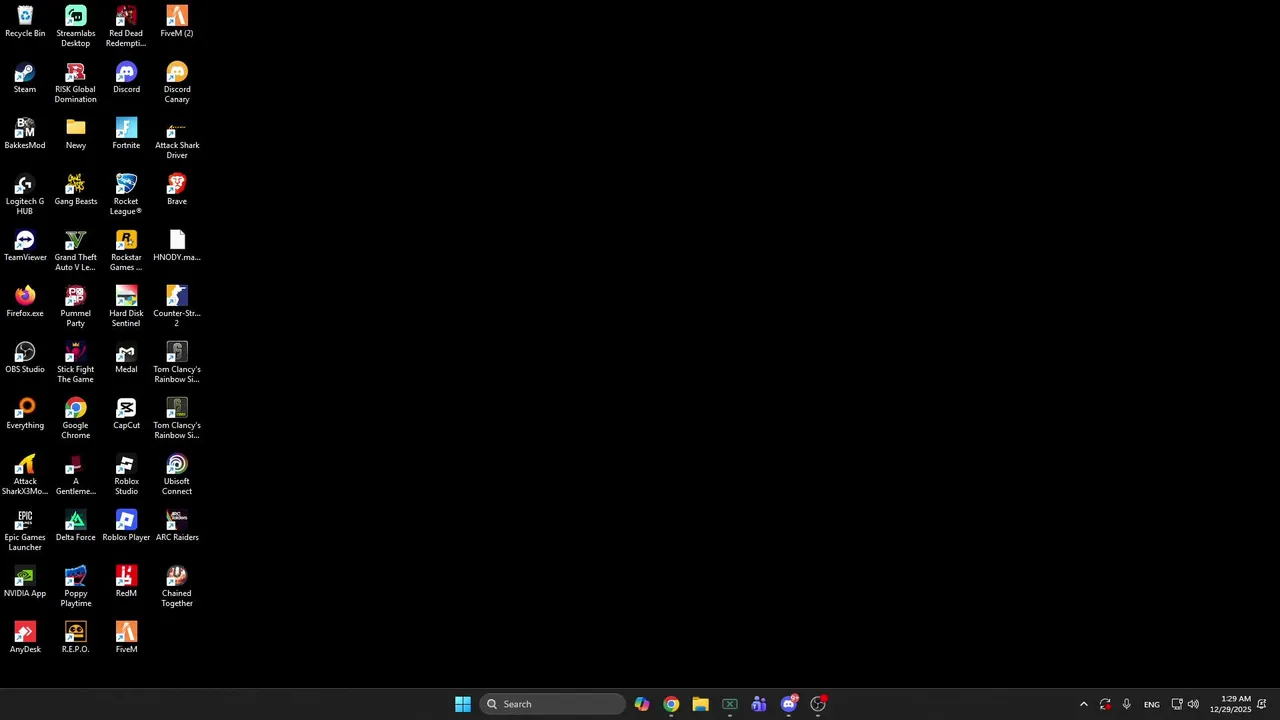1280x720 pixels.
Task: Open Copilot from the taskbar
Action: tap(642, 704)
